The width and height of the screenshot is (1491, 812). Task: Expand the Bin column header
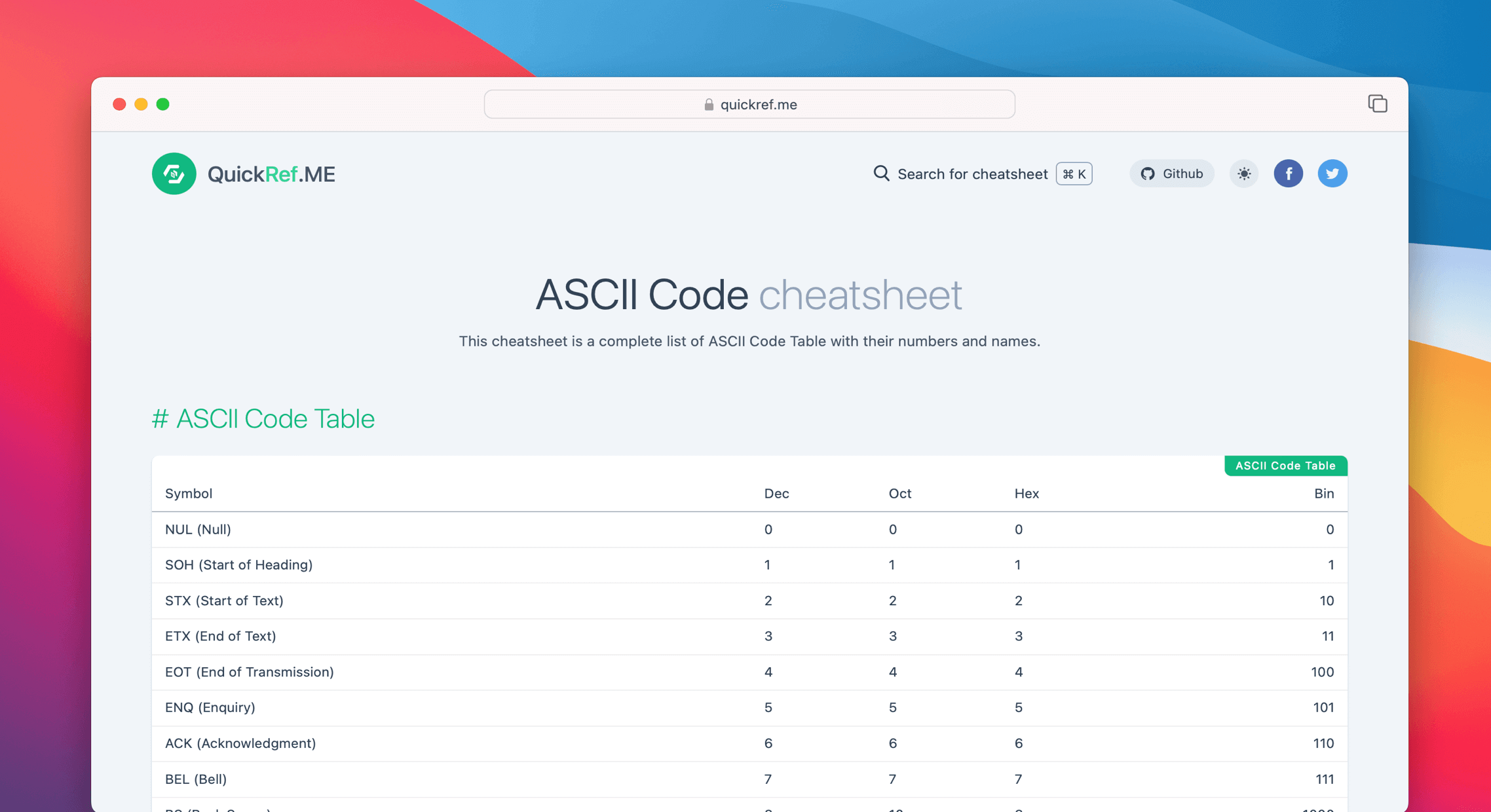[1324, 493]
